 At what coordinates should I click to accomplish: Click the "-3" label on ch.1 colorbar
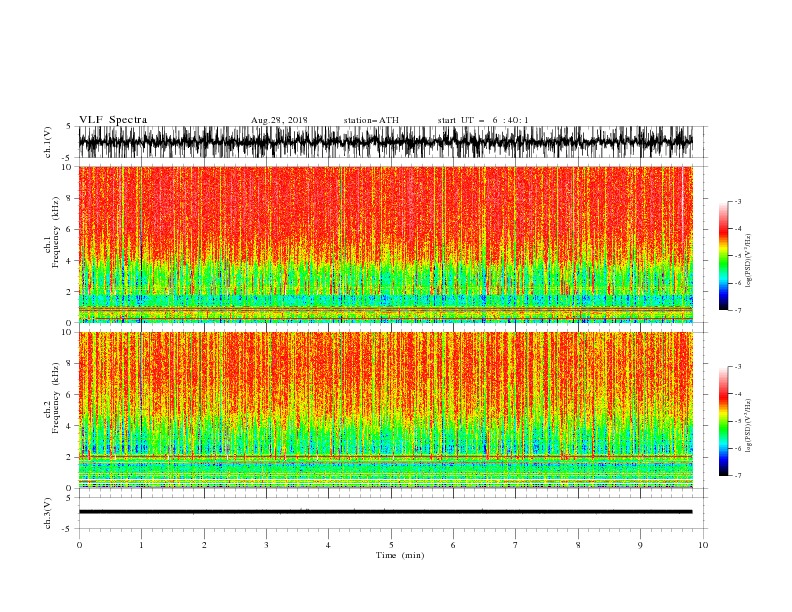click(x=738, y=201)
